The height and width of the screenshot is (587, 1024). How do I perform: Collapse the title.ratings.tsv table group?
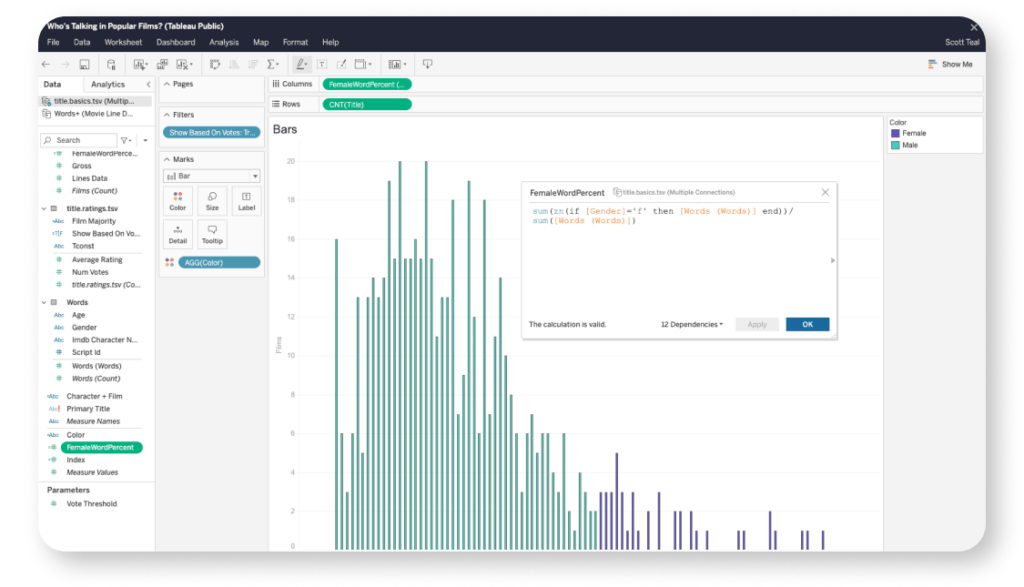44,209
